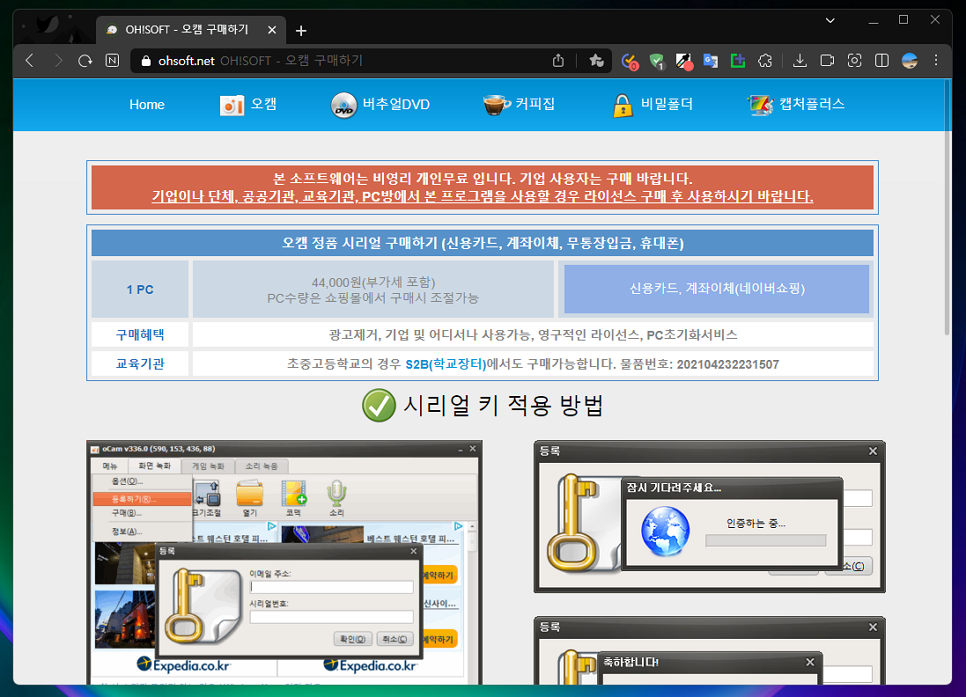The width and height of the screenshot is (966, 697).
Task: Open the 캡처플러스 menu item
Action: (x=795, y=105)
